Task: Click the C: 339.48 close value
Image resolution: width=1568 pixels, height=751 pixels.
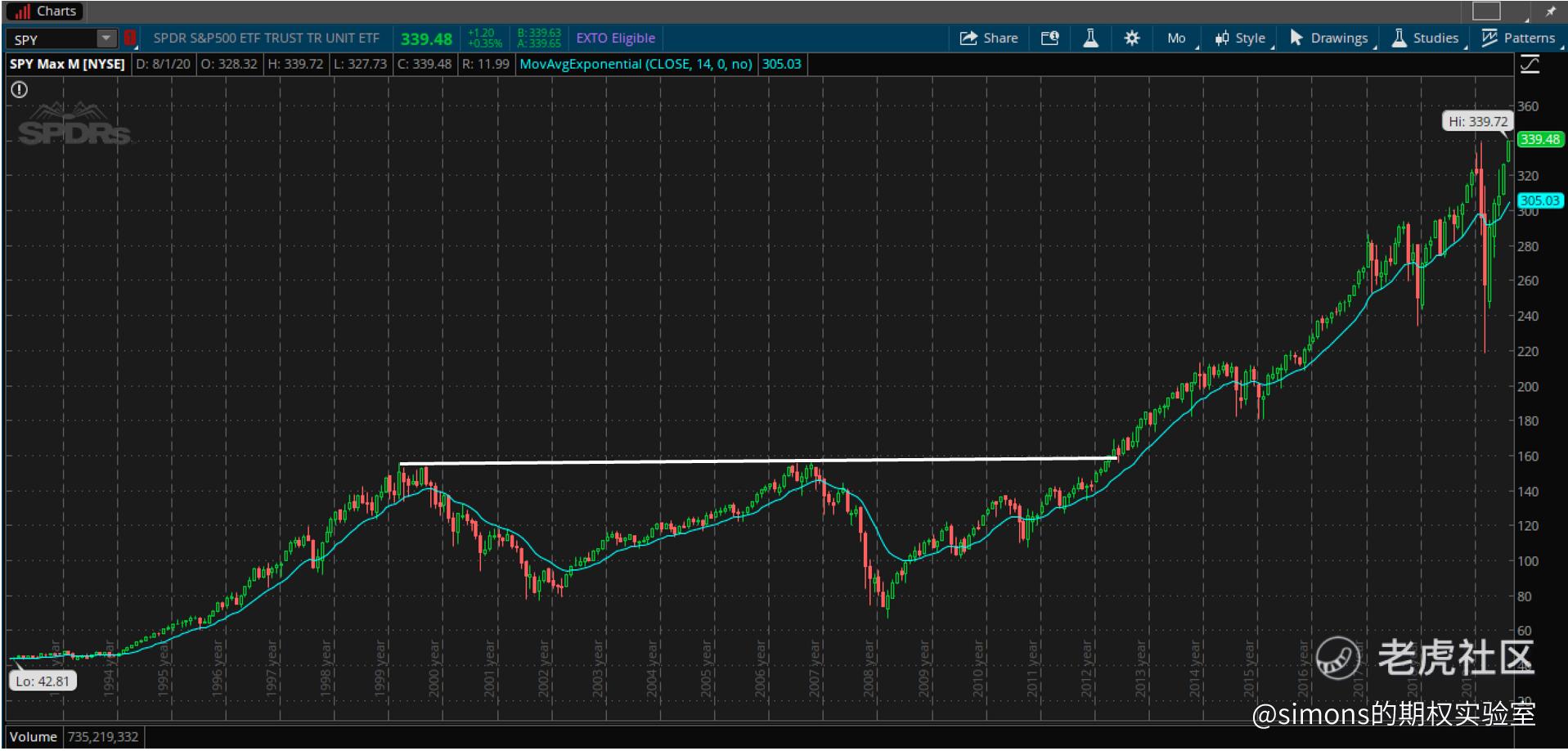Action: pos(425,64)
